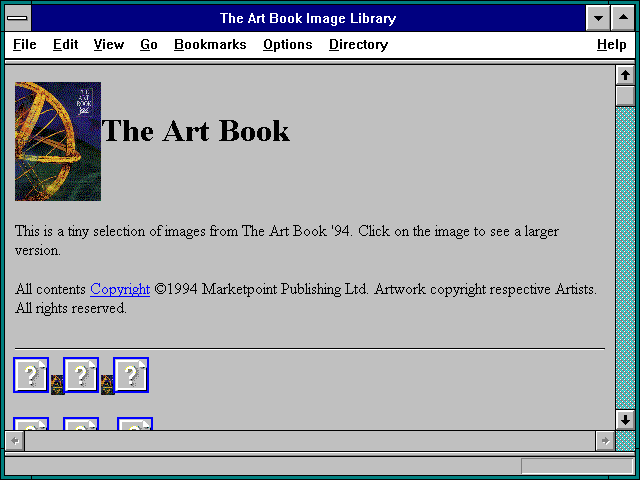Viewport: 640px width, 480px height.
Task: Open the Go menu
Action: (x=149, y=44)
